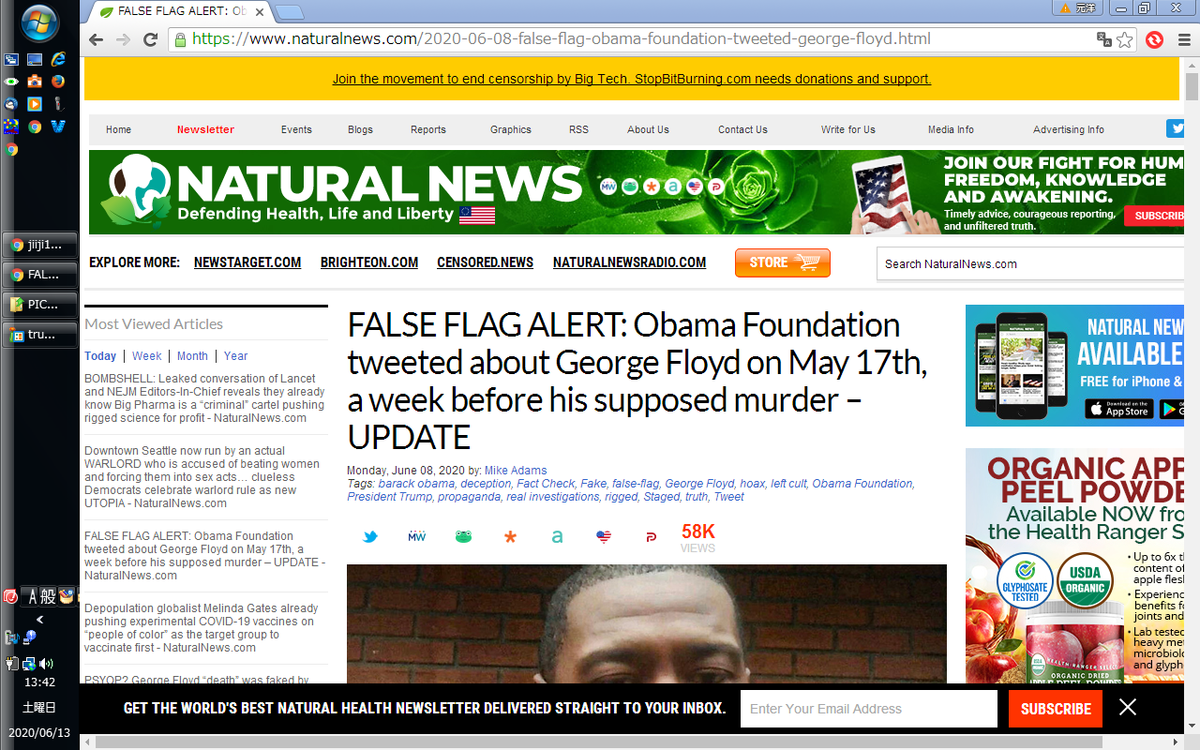Open the camera icon in quick launch
Viewport: 1200px width, 750px height.
(x=34, y=81)
